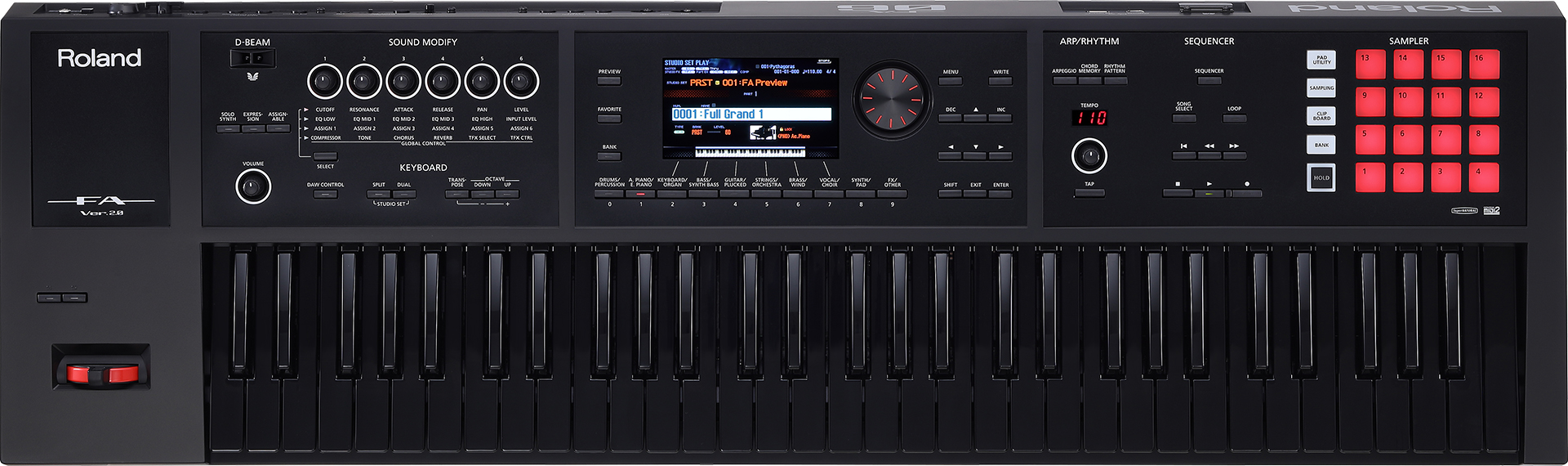Push the rewind button
Viewport: 1568px width, 466px height.
tap(1209, 155)
